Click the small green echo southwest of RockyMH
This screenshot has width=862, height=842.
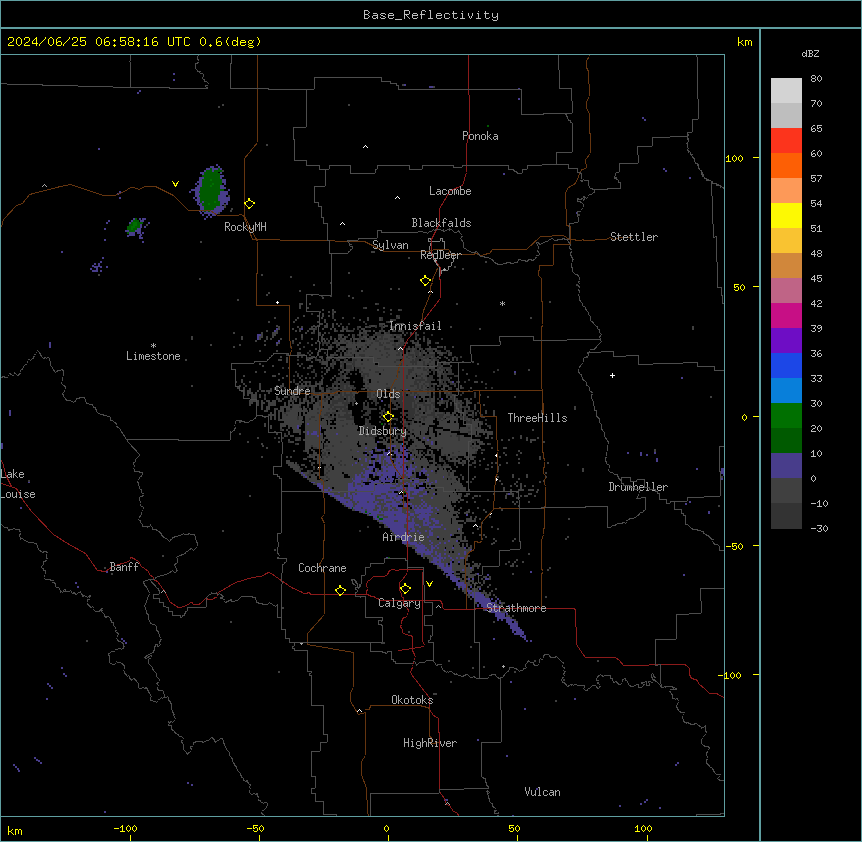coord(134,225)
